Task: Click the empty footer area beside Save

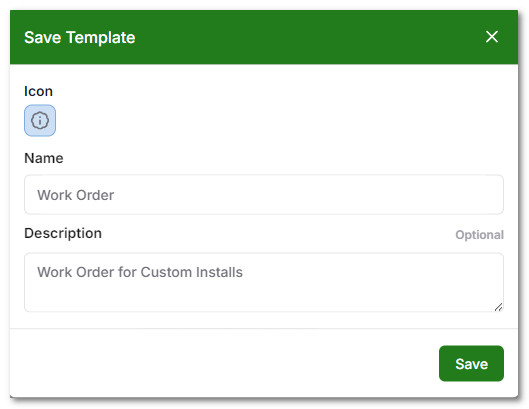Action: click(224, 363)
